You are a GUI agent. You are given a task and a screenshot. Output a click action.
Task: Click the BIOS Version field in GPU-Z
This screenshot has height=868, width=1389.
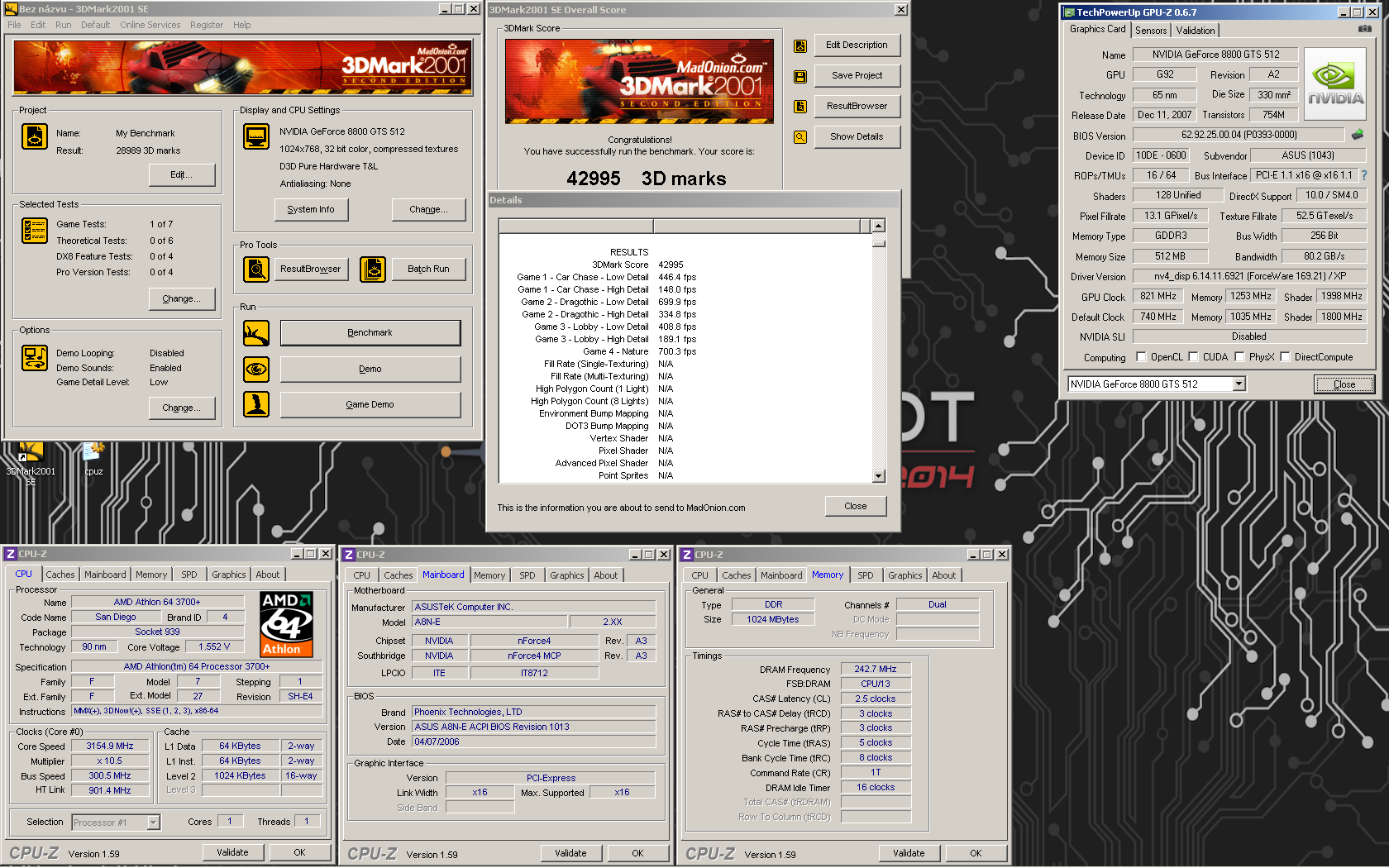1239,135
